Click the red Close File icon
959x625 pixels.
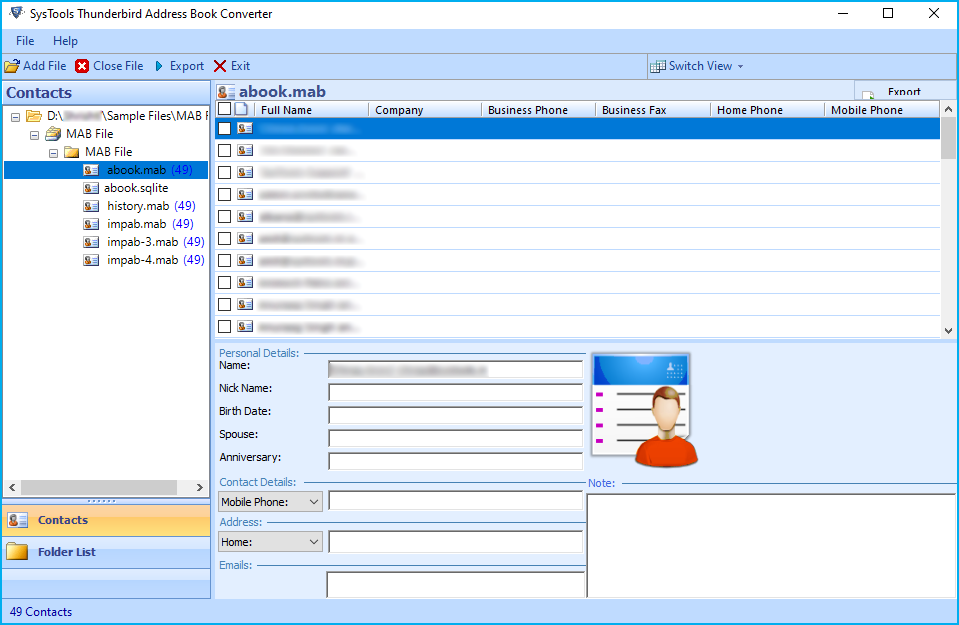(x=82, y=66)
